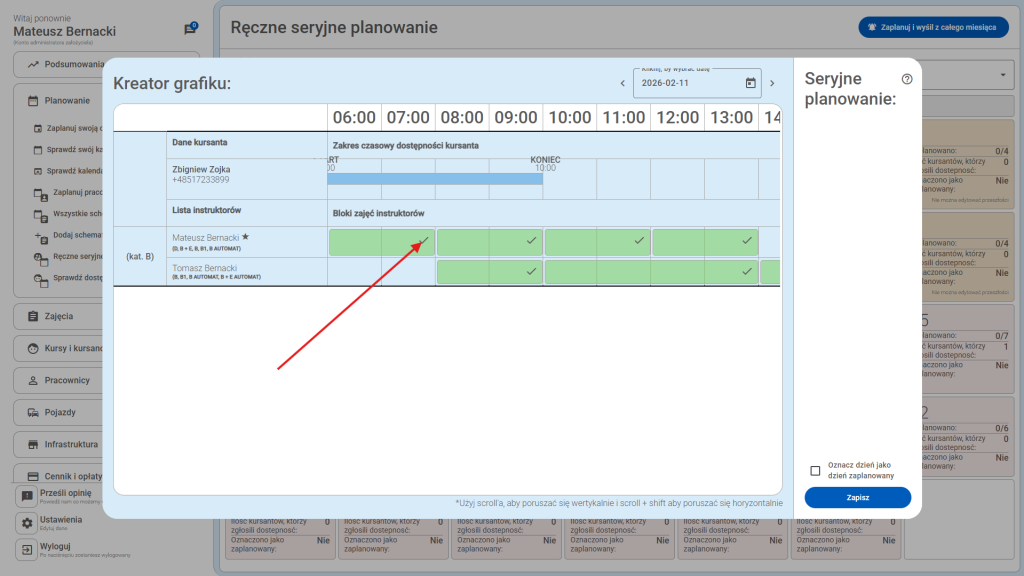Toggle Mateusz Bernacki's 06:00 lesson block checkmark
This screenshot has height=576, width=1024.
point(424,241)
